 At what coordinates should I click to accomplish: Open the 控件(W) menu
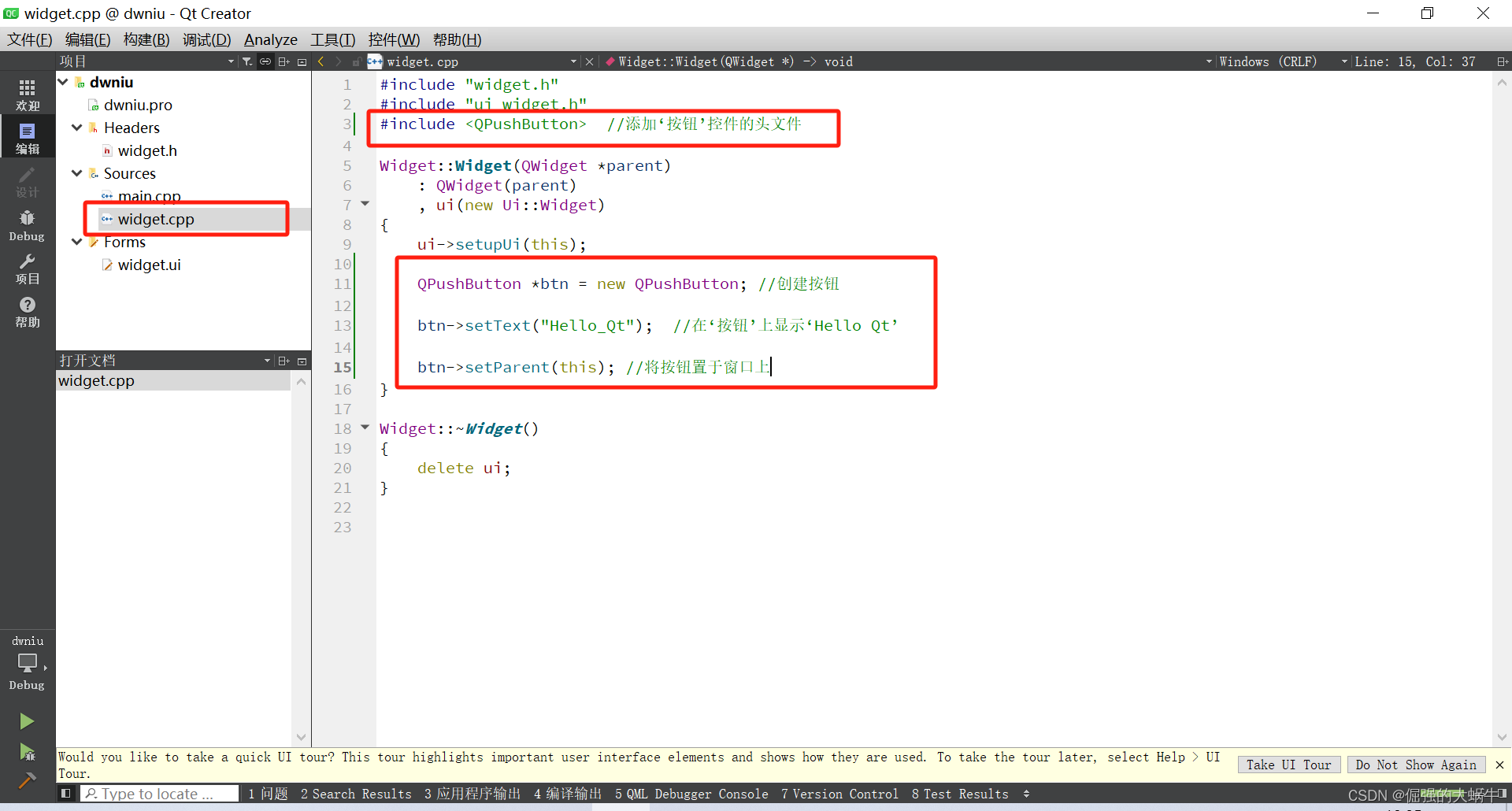[x=394, y=39]
